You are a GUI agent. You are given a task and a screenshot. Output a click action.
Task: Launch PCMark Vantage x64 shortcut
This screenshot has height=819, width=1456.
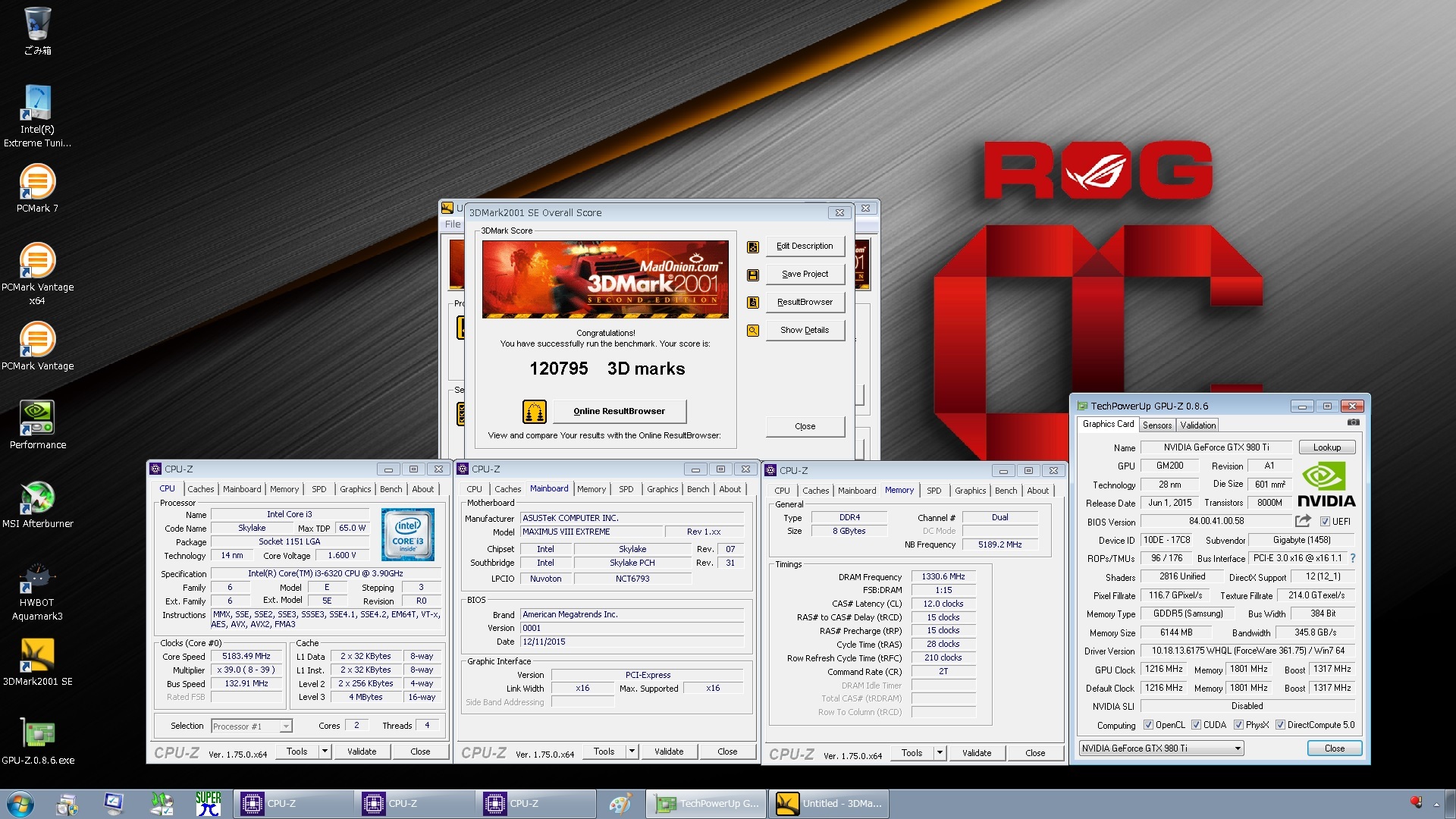(x=37, y=273)
